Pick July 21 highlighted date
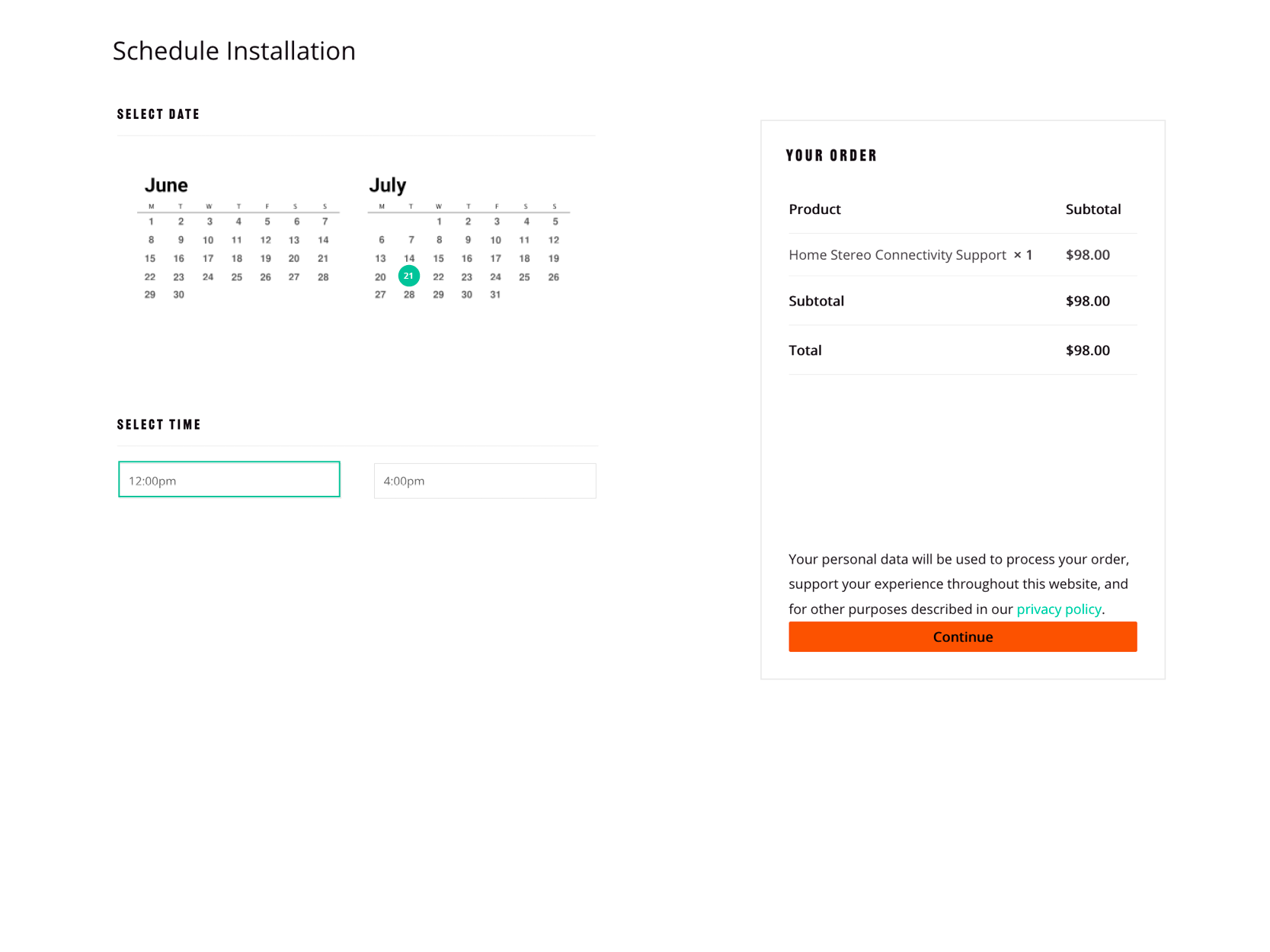Image resolution: width=1270 pixels, height=952 pixels. 409,276
